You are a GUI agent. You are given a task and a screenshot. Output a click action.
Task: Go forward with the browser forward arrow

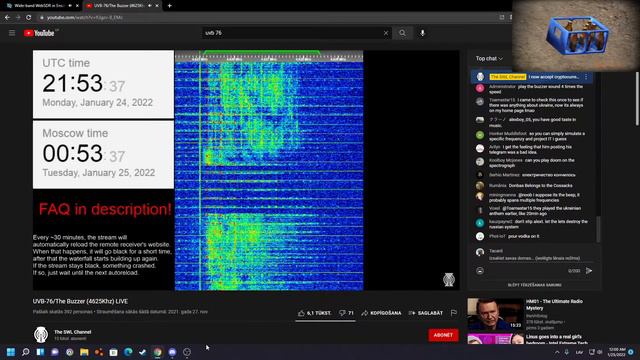[x=18, y=18]
